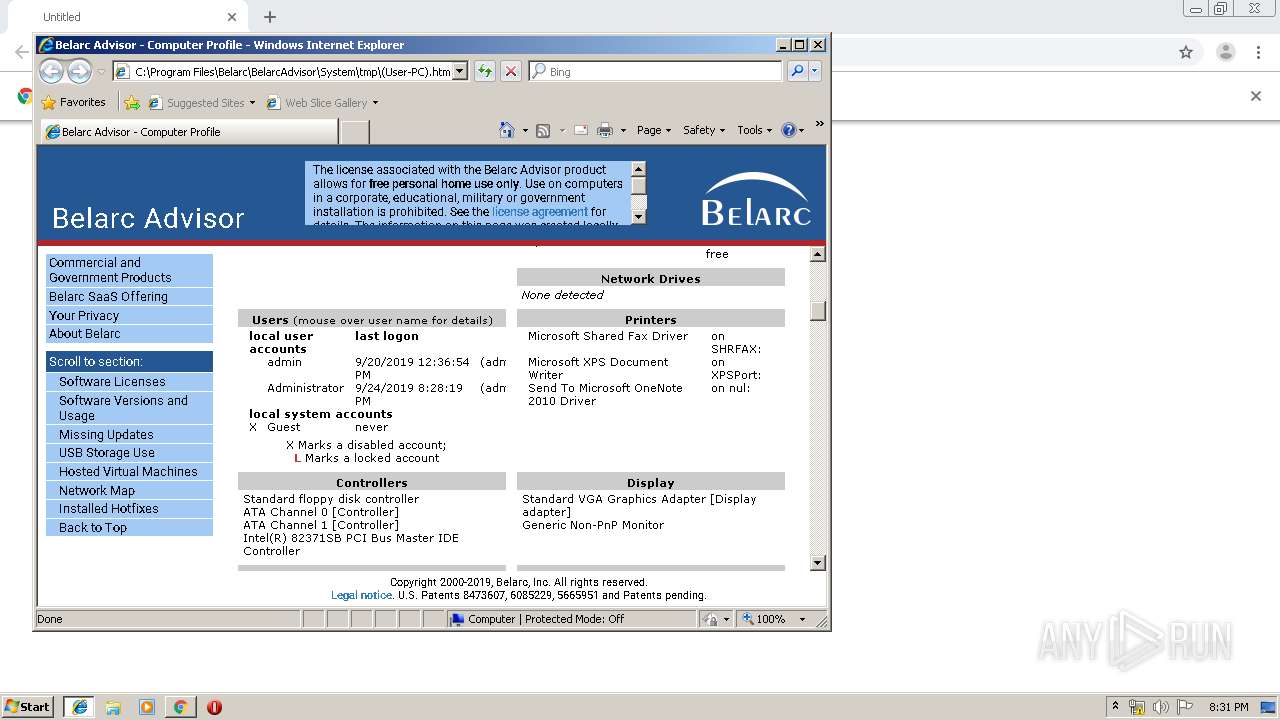The image size is (1280, 720).
Task: Open the Help menu dropdown arrow
Action: pos(801,130)
